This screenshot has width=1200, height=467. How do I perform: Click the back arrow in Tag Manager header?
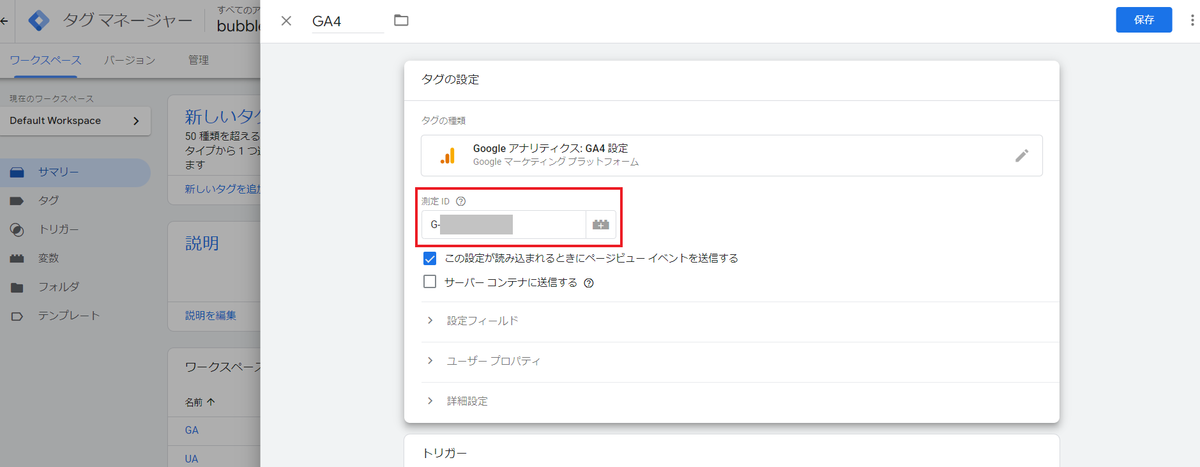click(x=5, y=20)
